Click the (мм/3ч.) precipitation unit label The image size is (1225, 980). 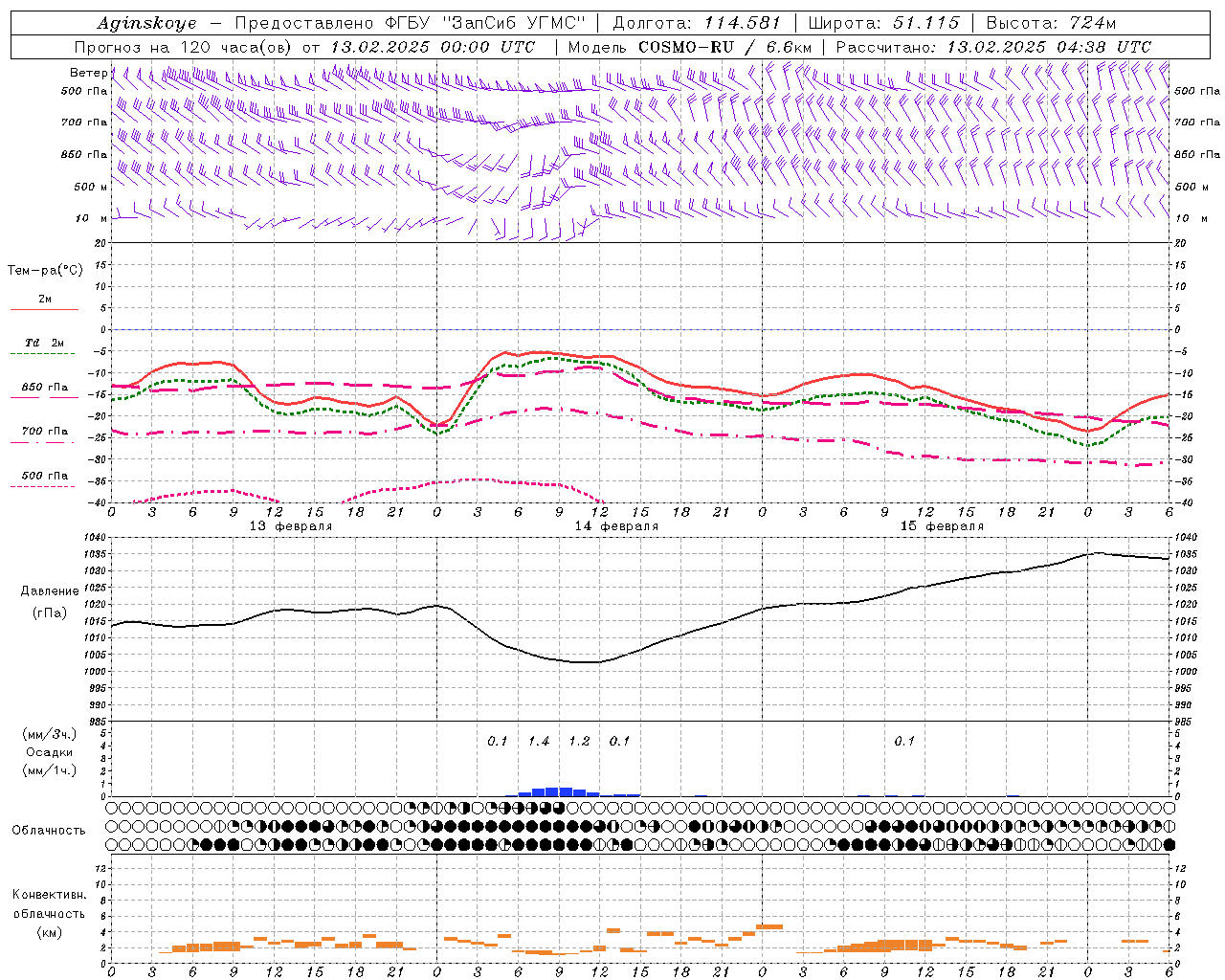point(50,735)
